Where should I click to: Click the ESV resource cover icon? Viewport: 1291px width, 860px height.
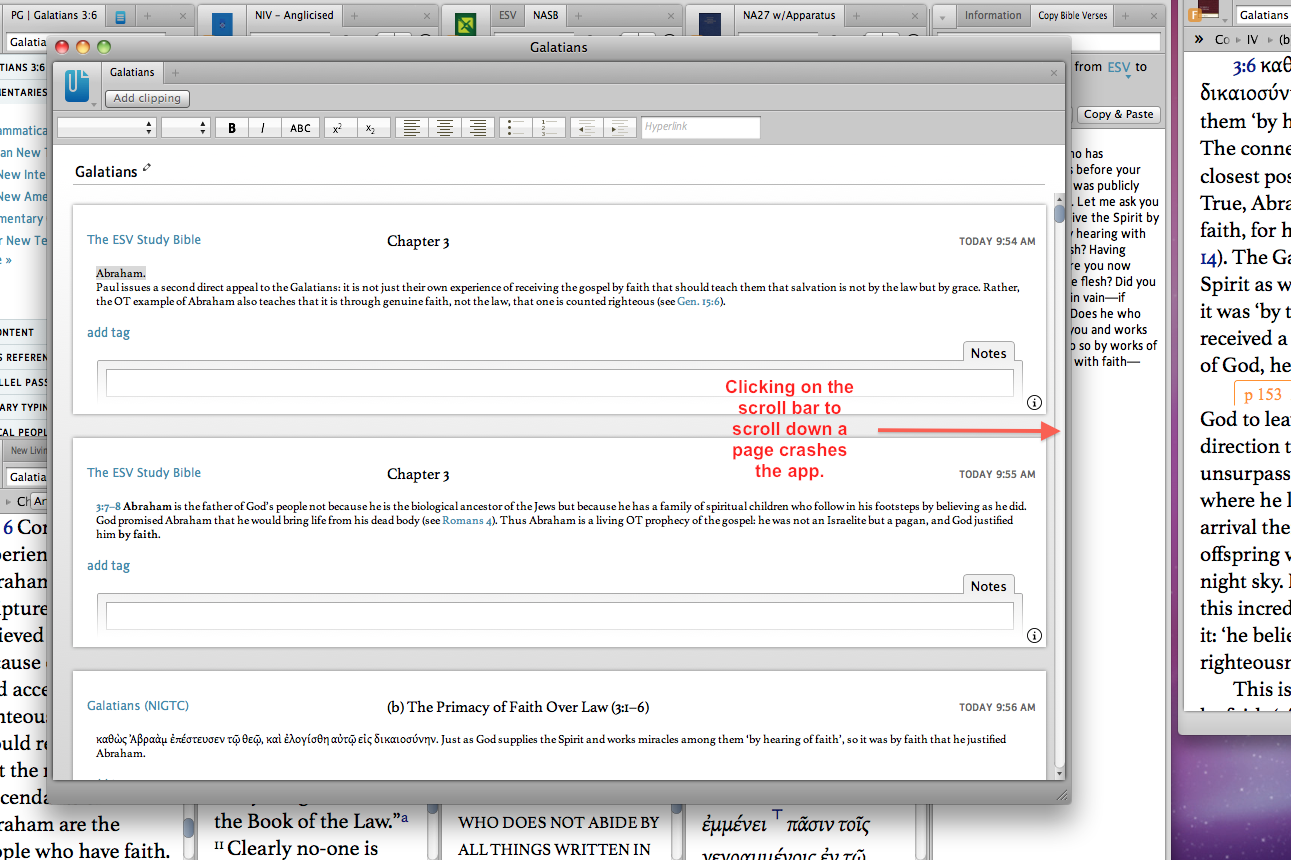pos(465,23)
